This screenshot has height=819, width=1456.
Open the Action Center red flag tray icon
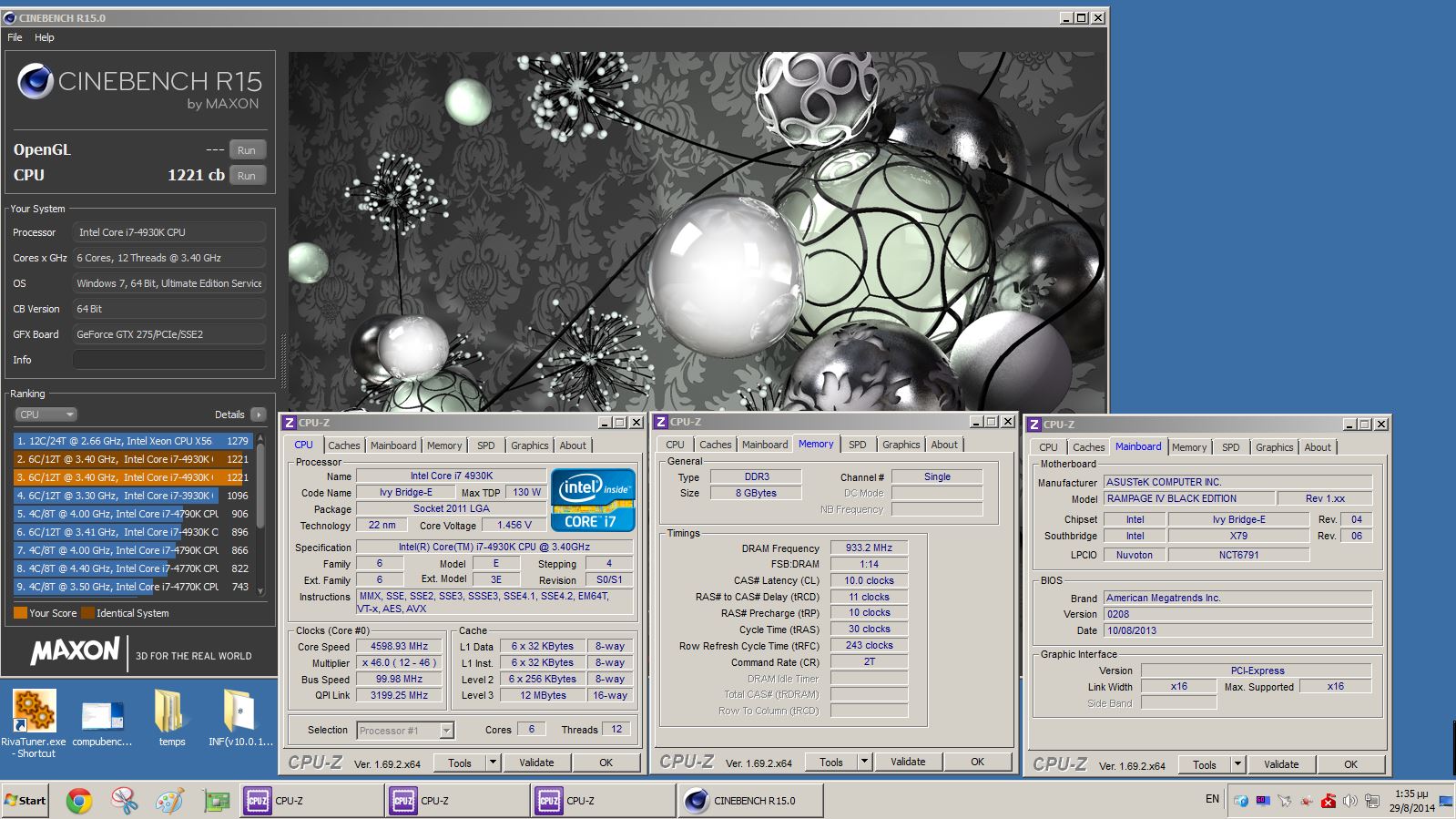(1329, 801)
